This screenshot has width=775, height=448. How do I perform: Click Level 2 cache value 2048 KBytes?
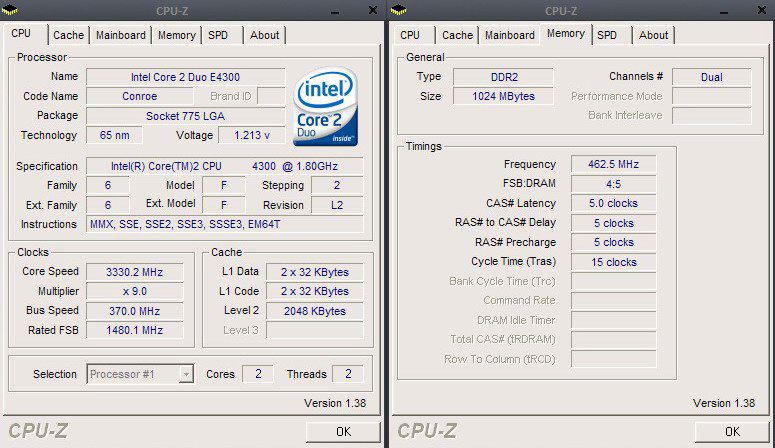pyautogui.click(x=315, y=311)
